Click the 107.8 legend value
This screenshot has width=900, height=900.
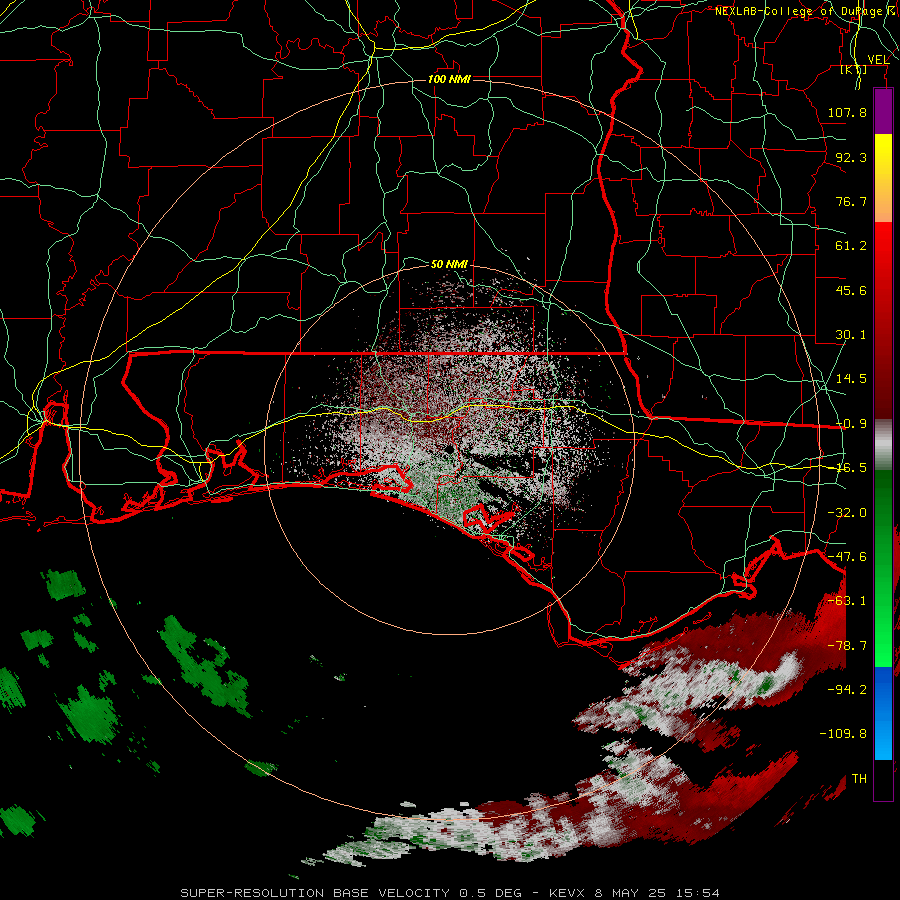847,112
